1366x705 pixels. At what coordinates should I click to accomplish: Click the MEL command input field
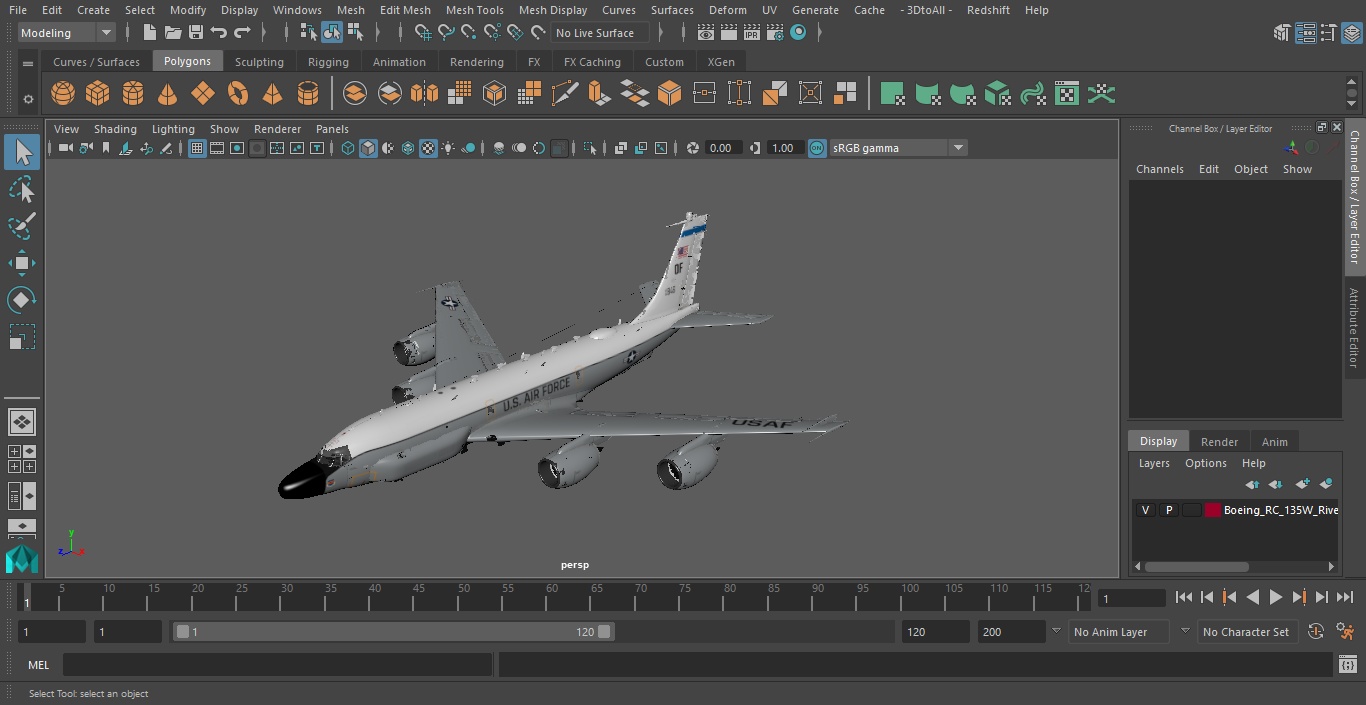pos(277,665)
